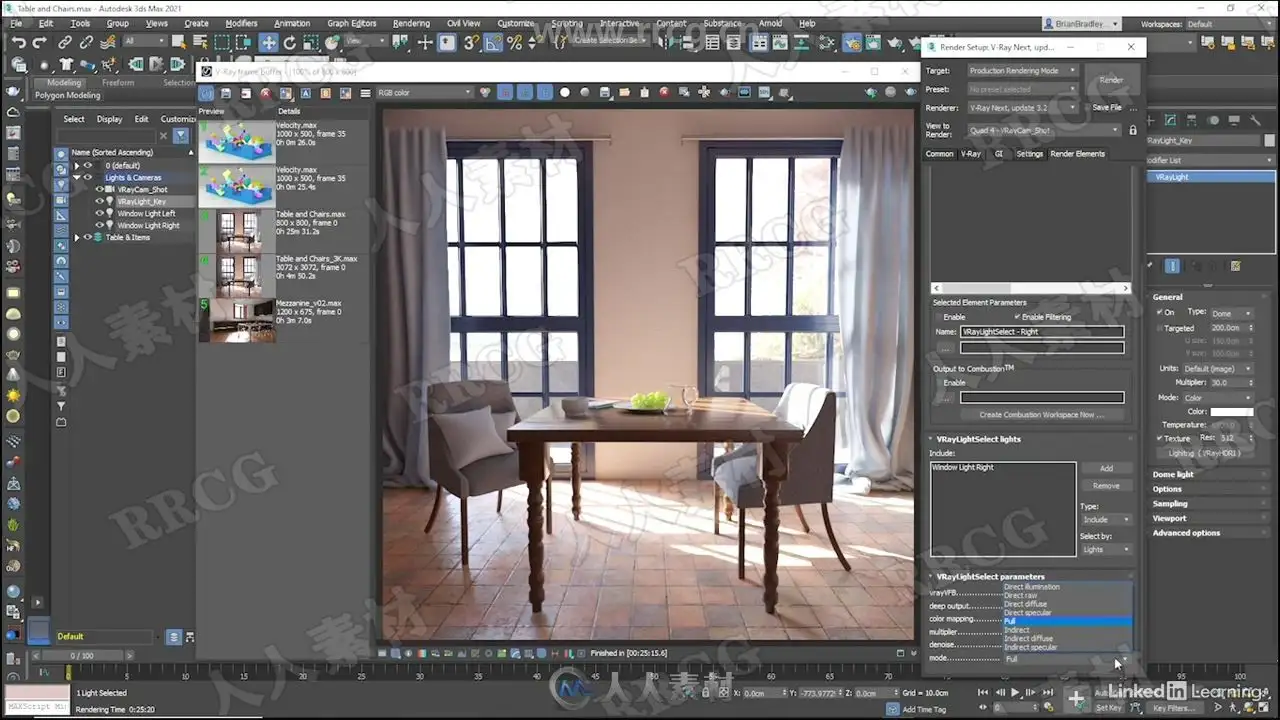1280x720 pixels.
Task: Toggle visibility eye for Window Light Right
Action: (x=99, y=225)
